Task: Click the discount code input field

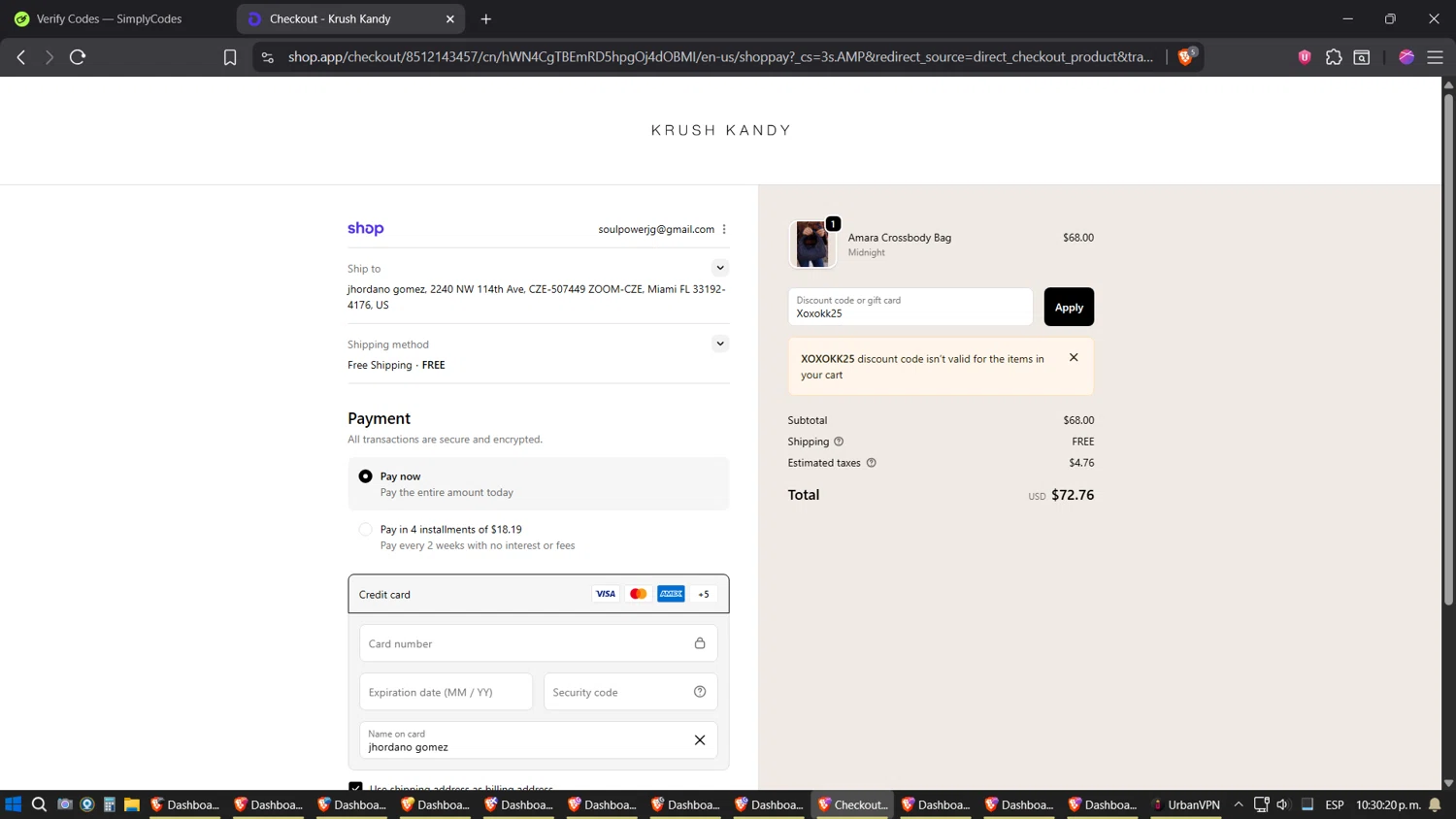Action: click(910, 307)
